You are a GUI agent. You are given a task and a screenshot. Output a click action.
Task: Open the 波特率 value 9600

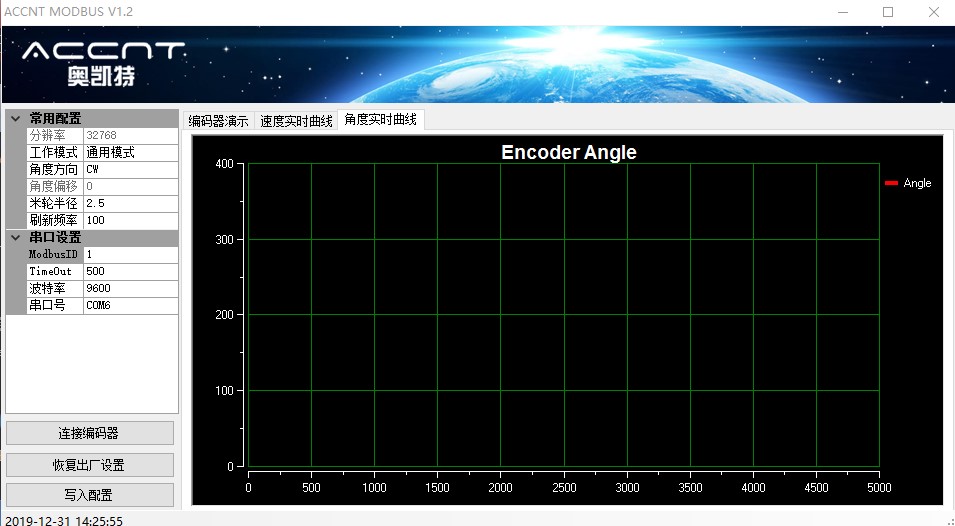tap(130, 289)
